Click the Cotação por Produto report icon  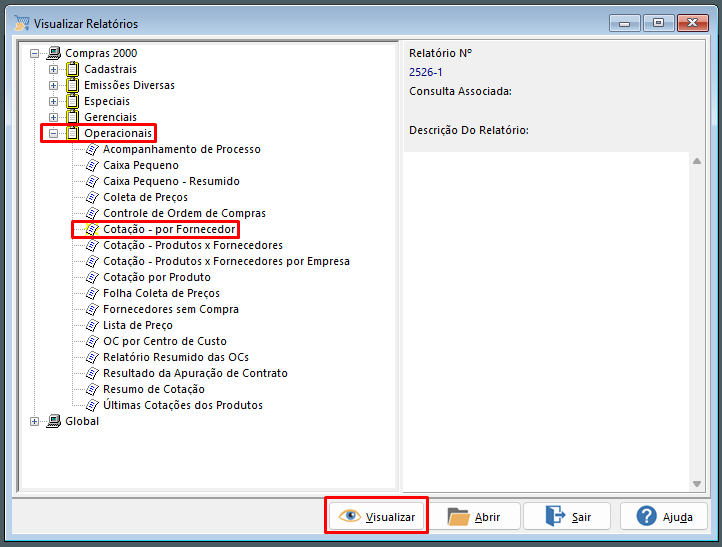(92, 277)
